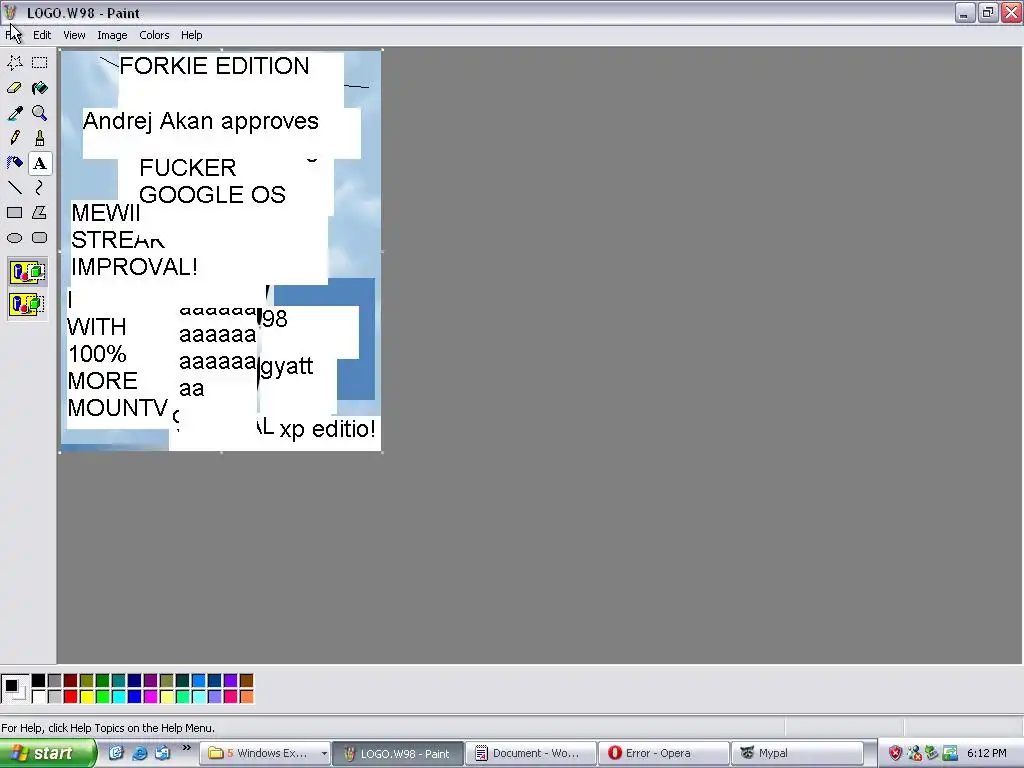Click the red security shield tray icon
1024x768 pixels.
pyautogui.click(x=895, y=754)
